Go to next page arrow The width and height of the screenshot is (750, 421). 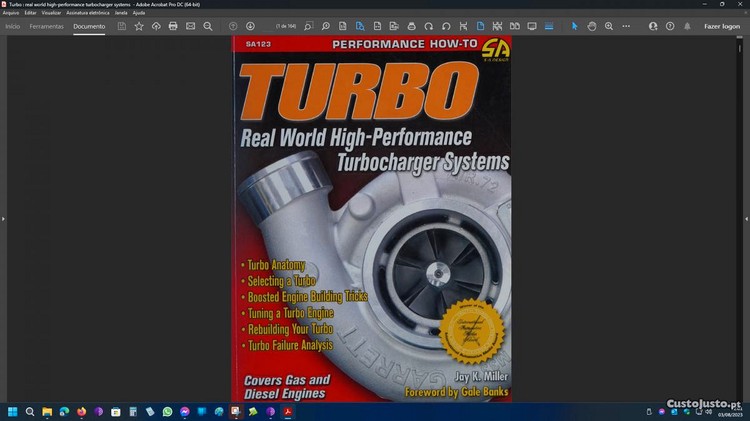pos(250,26)
